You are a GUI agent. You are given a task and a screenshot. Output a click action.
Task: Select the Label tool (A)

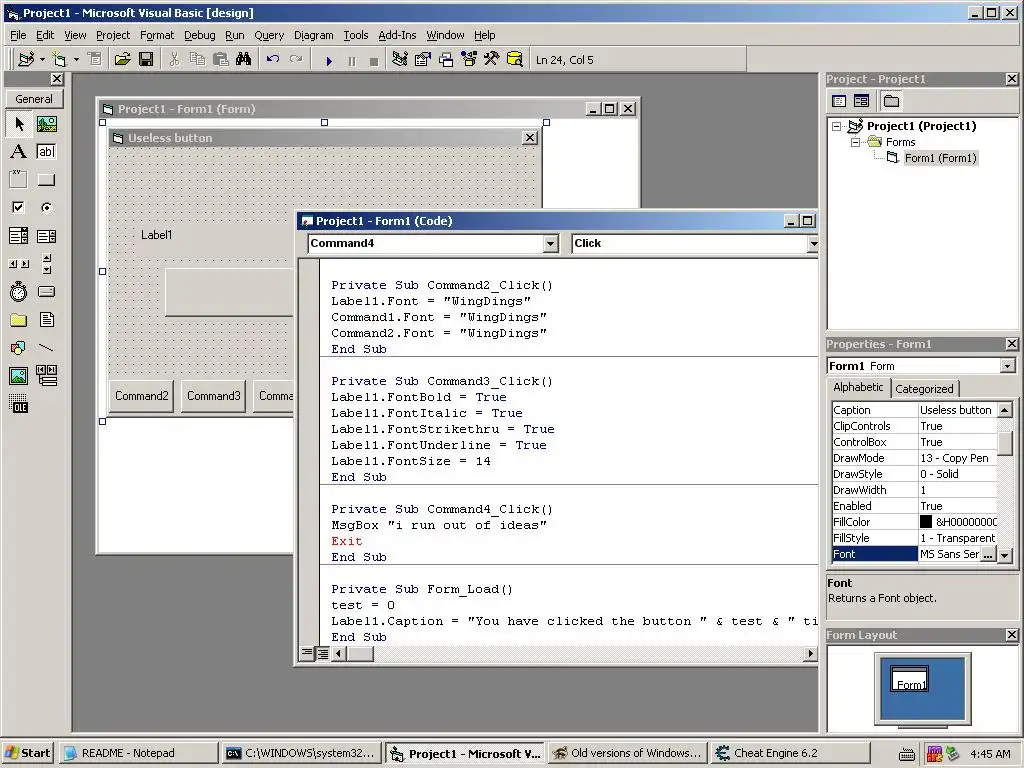point(18,152)
